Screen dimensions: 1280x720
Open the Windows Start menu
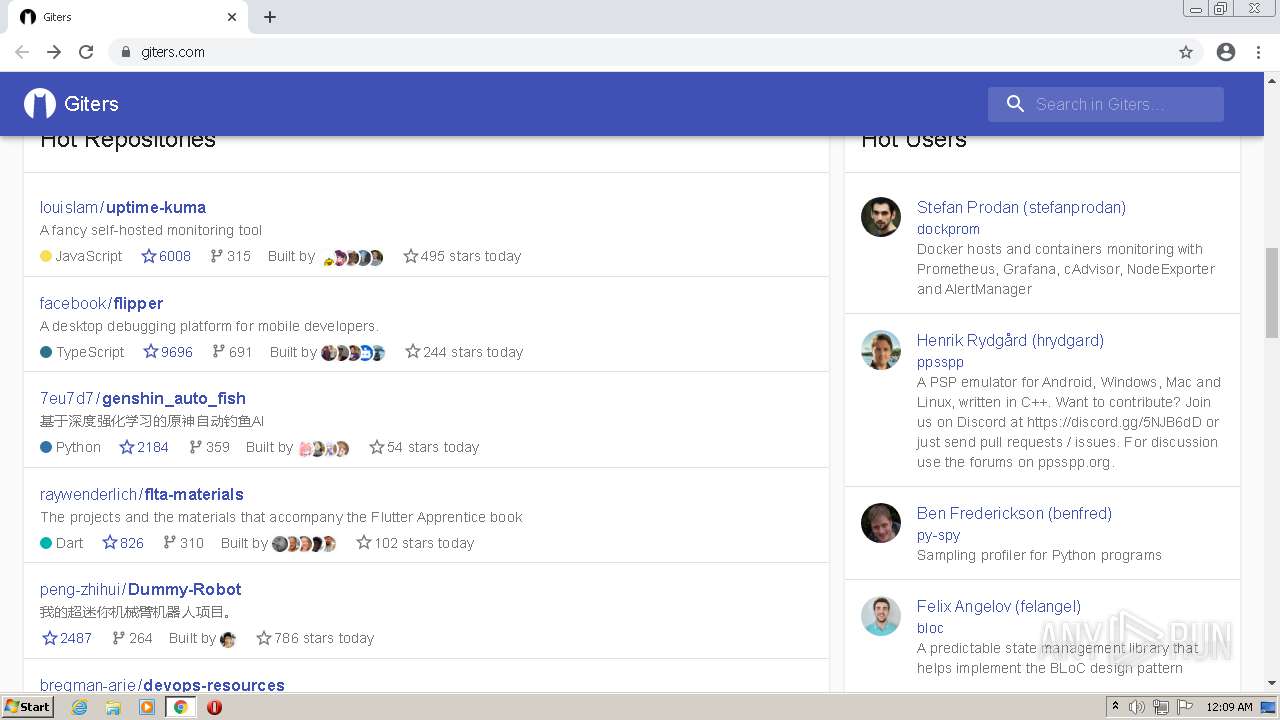[27, 707]
